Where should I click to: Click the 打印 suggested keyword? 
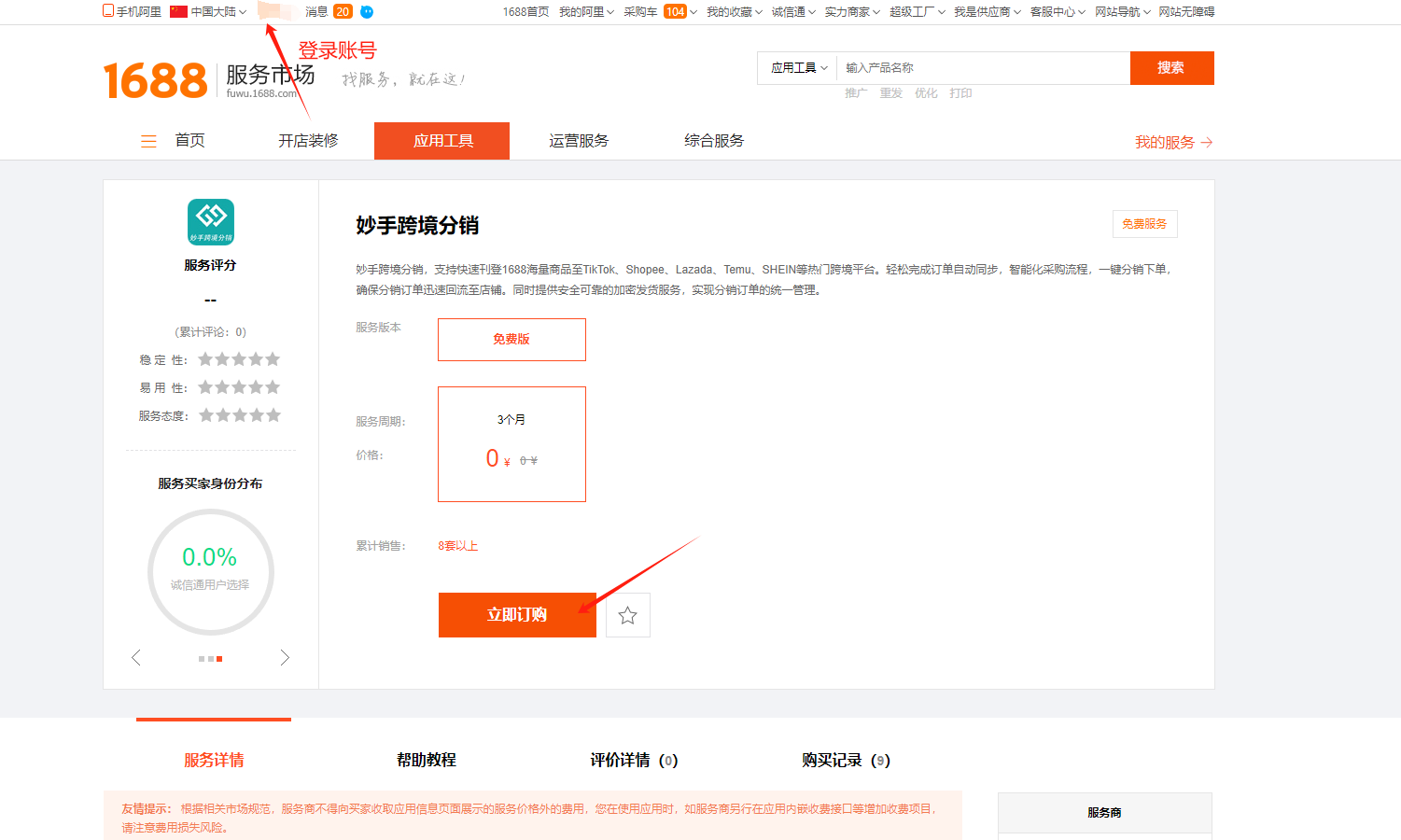point(960,93)
